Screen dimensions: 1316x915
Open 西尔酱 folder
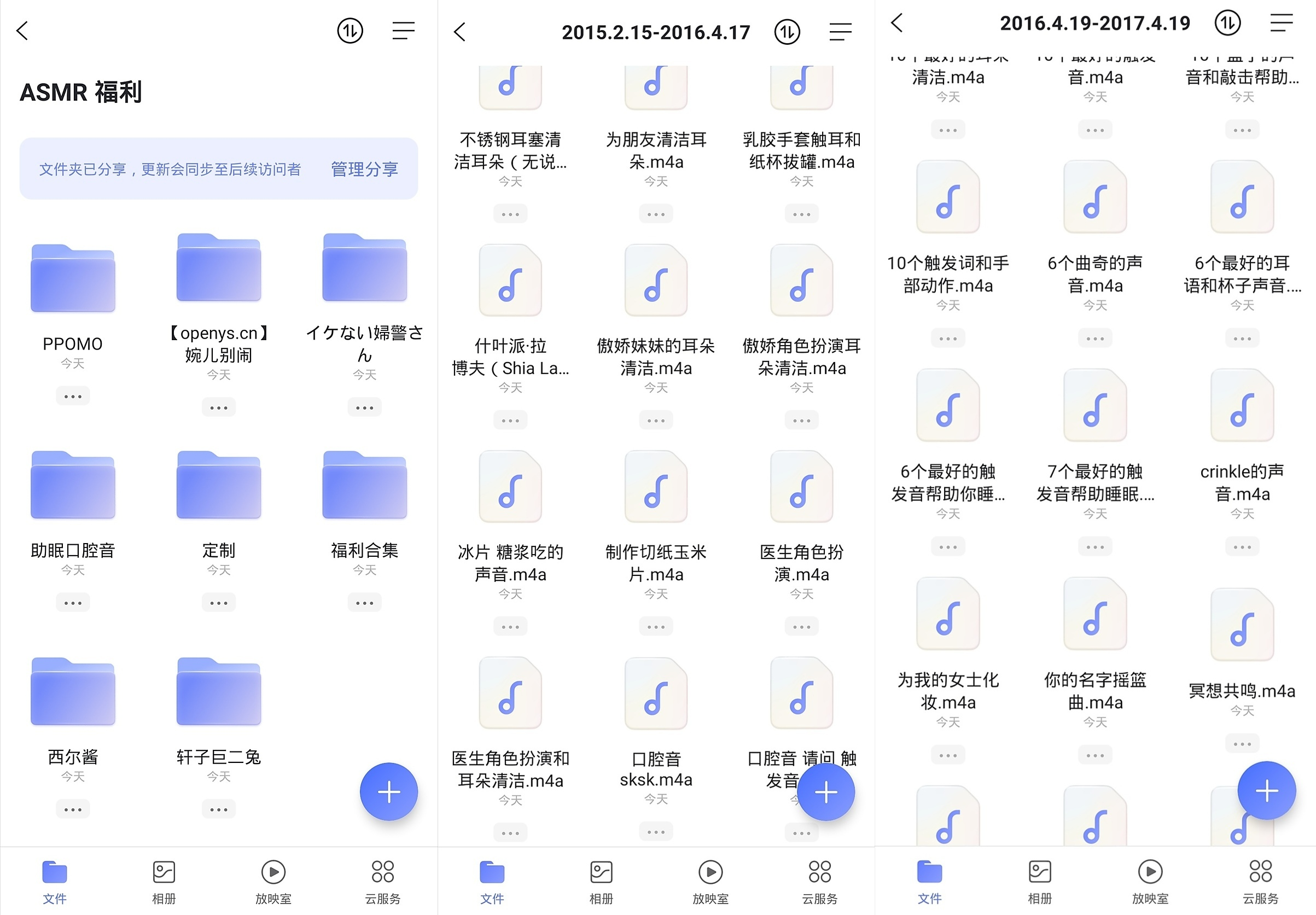(73, 691)
